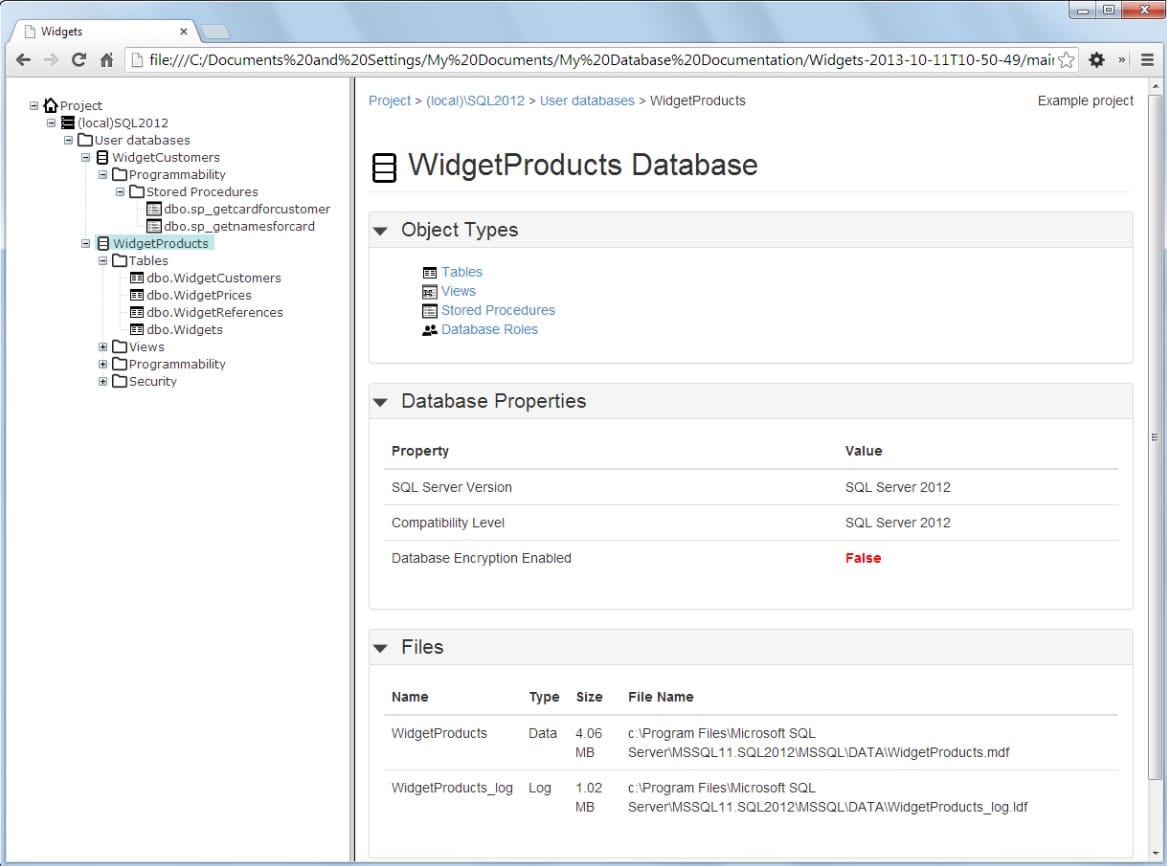This screenshot has height=866, width=1167.
Task: Click the WidgetProducts database icon in tree
Action: coord(103,243)
